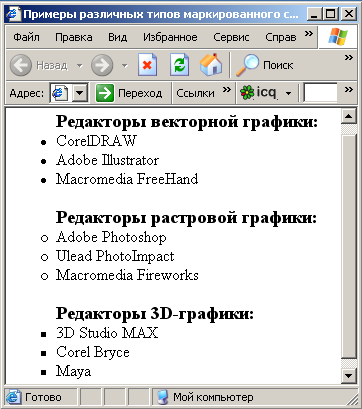
Task: Stop page loading with red X icon
Action: click(x=147, y=64)
